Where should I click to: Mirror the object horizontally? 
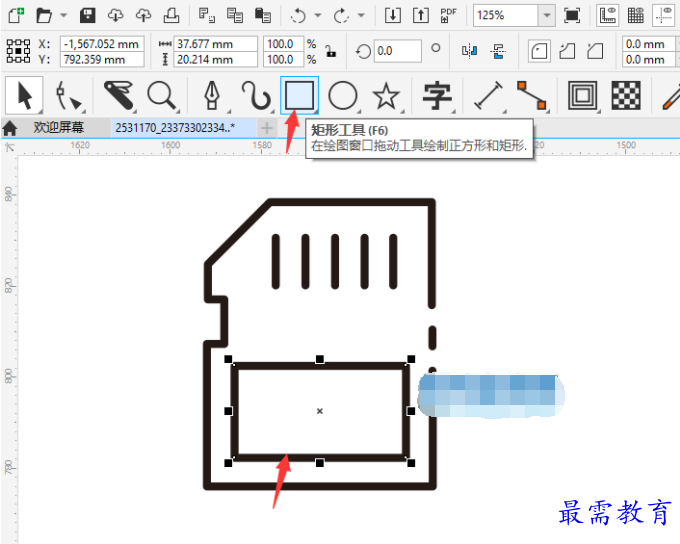469,51
